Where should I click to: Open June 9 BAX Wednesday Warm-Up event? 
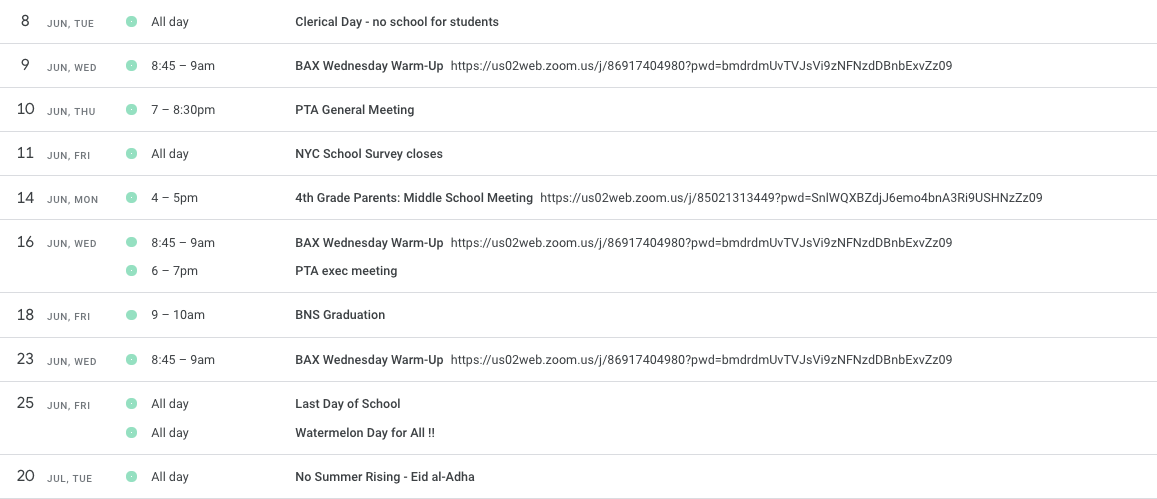[369, 66]
